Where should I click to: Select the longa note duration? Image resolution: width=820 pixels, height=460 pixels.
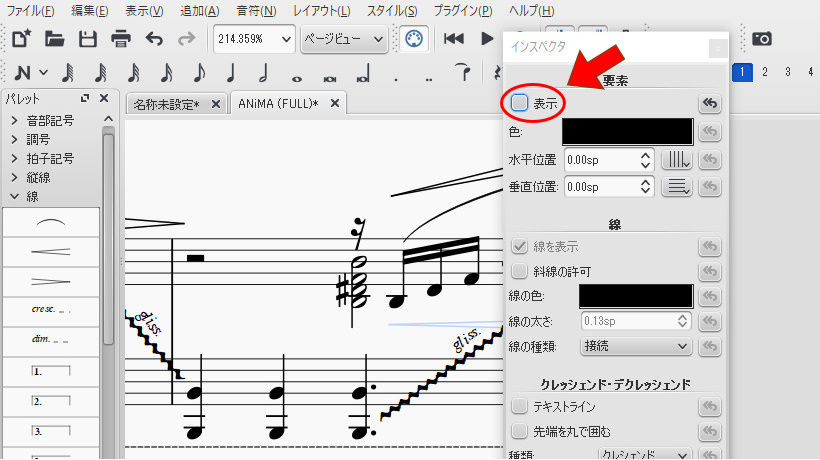coord(363,73)
